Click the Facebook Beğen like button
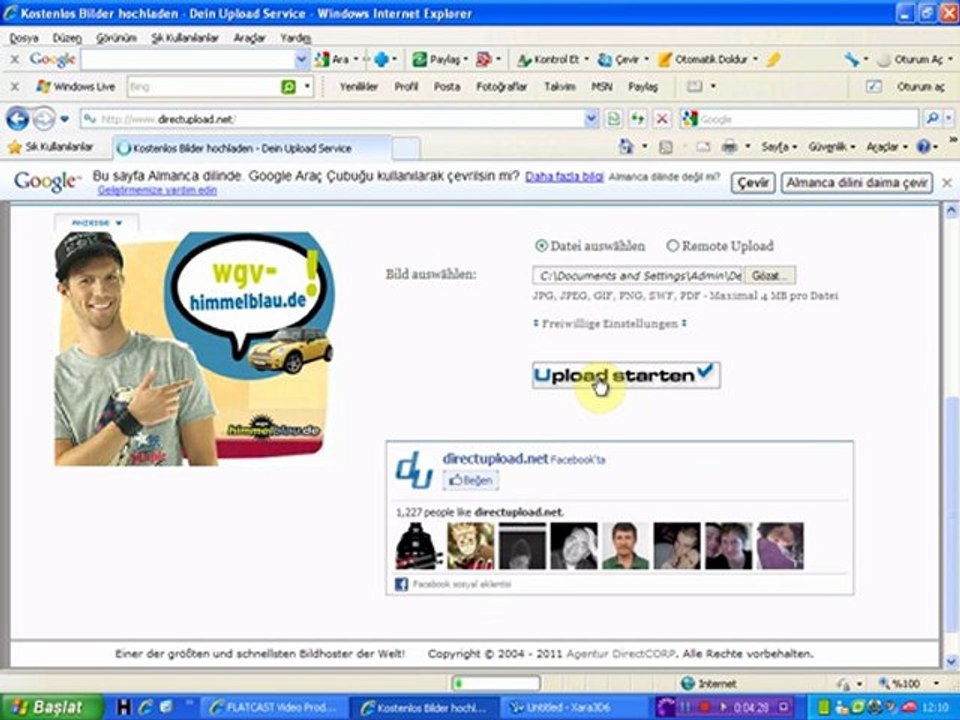The height and width of the screenshot is (720, 960). click(470, 481)
